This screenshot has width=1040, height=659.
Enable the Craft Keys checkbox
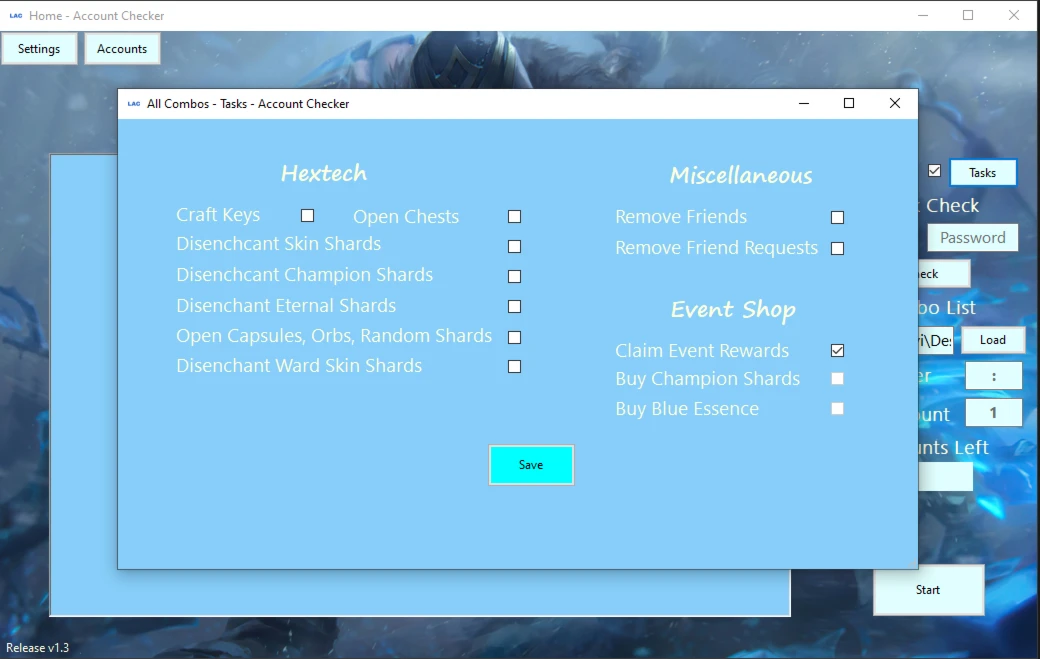coord(308,216)
